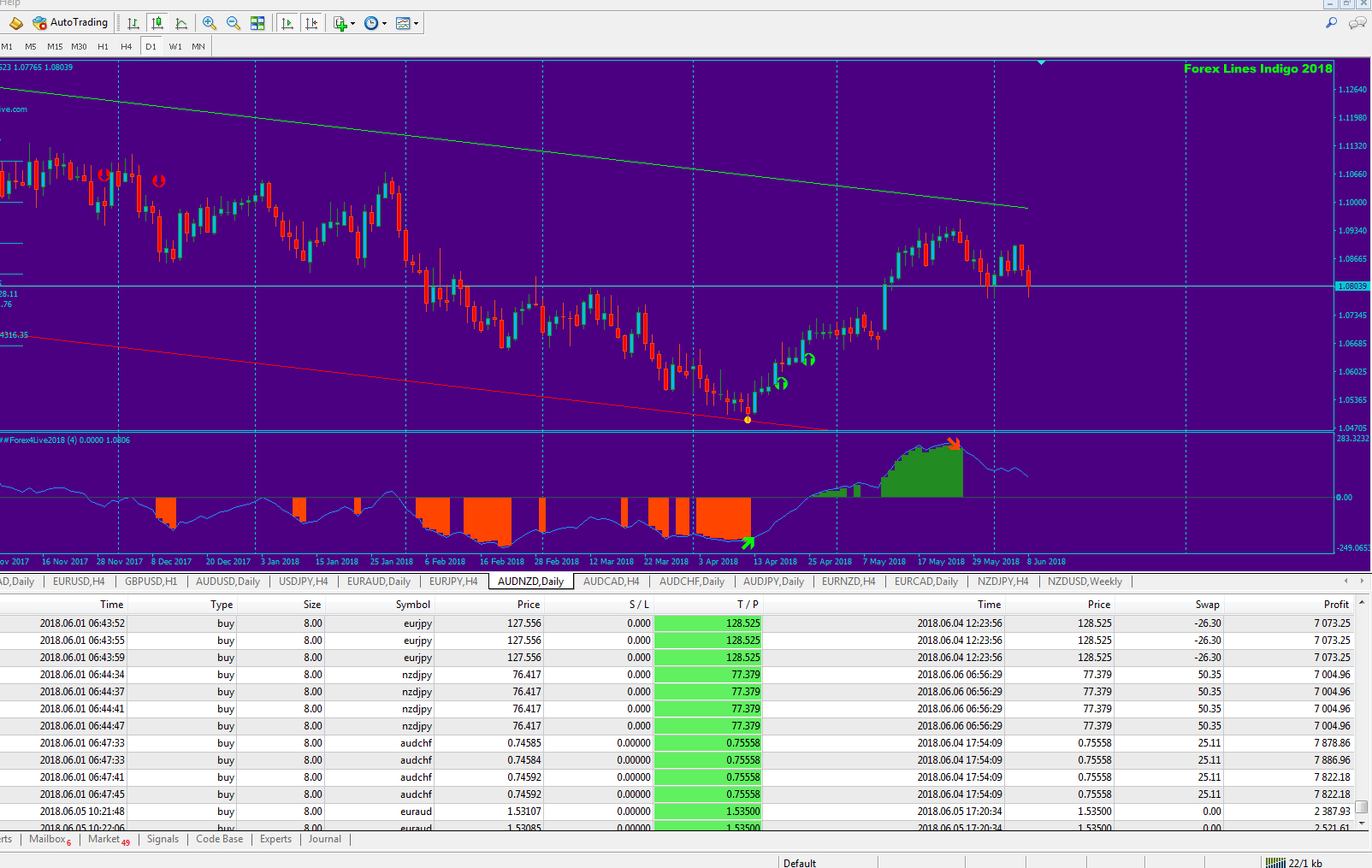
Task: Select the W1 timeframe button
Action: click(175, 47)
